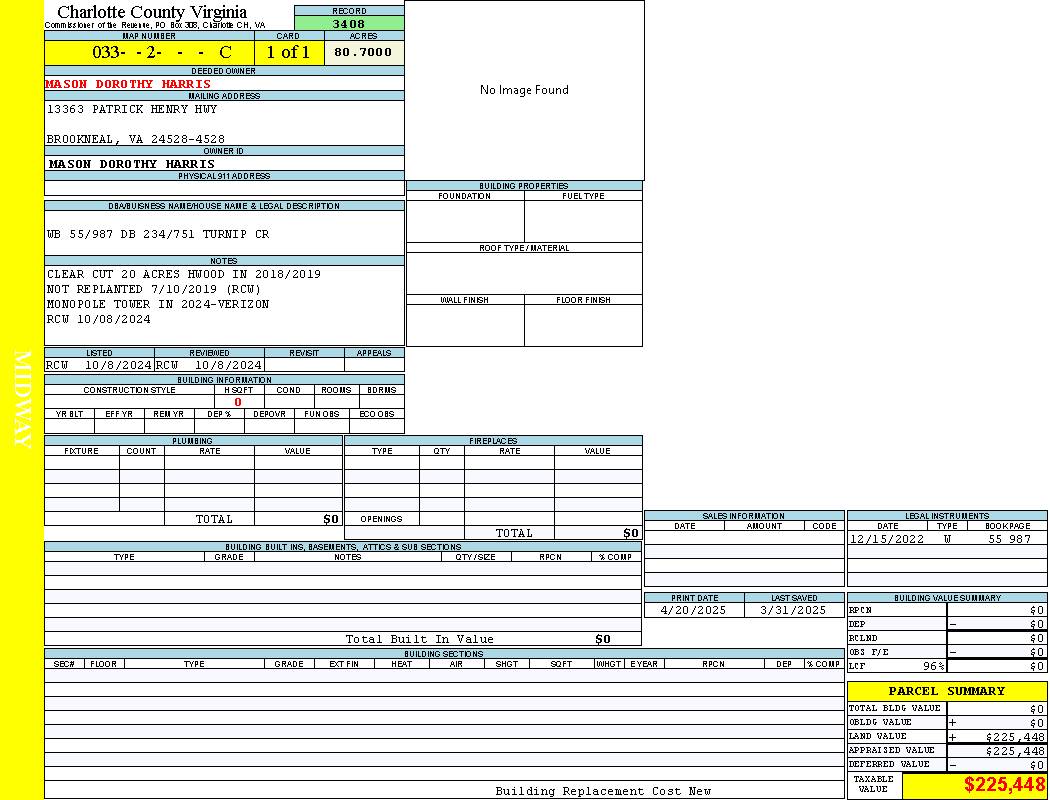Image resolution: width=1050 pixels, height=800 pixels.
Task: Select the book/page entry 55 987
Action: click(1008, 539)
